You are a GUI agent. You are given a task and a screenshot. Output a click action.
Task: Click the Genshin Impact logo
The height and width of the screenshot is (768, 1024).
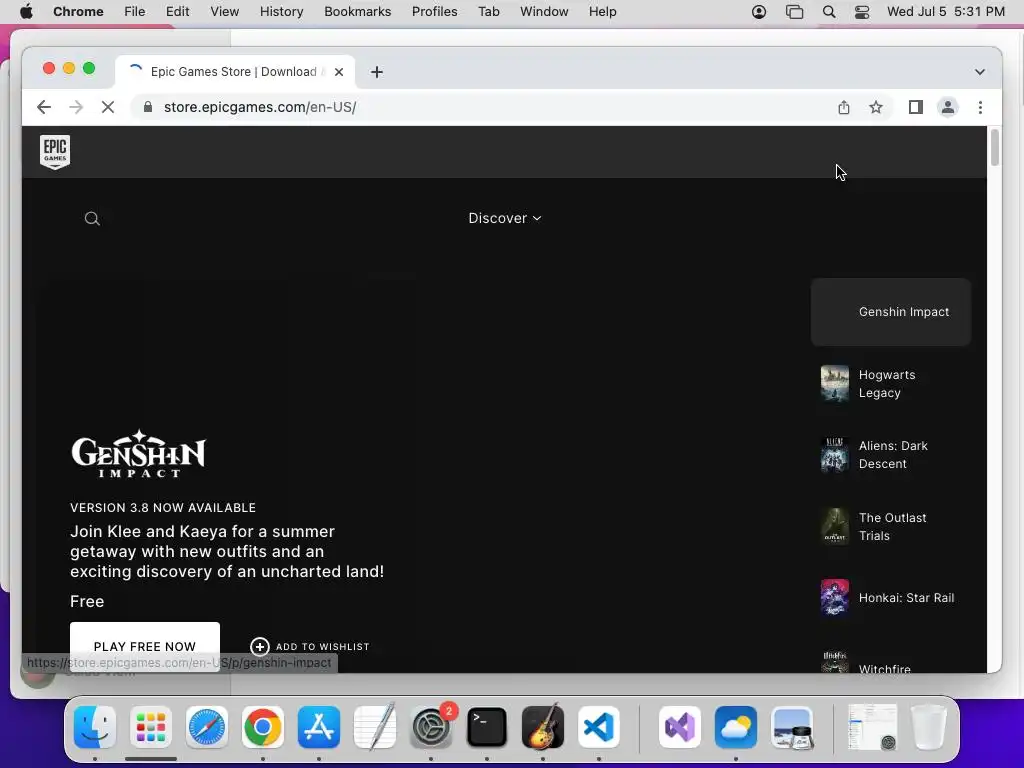click(x=138, y=454)
